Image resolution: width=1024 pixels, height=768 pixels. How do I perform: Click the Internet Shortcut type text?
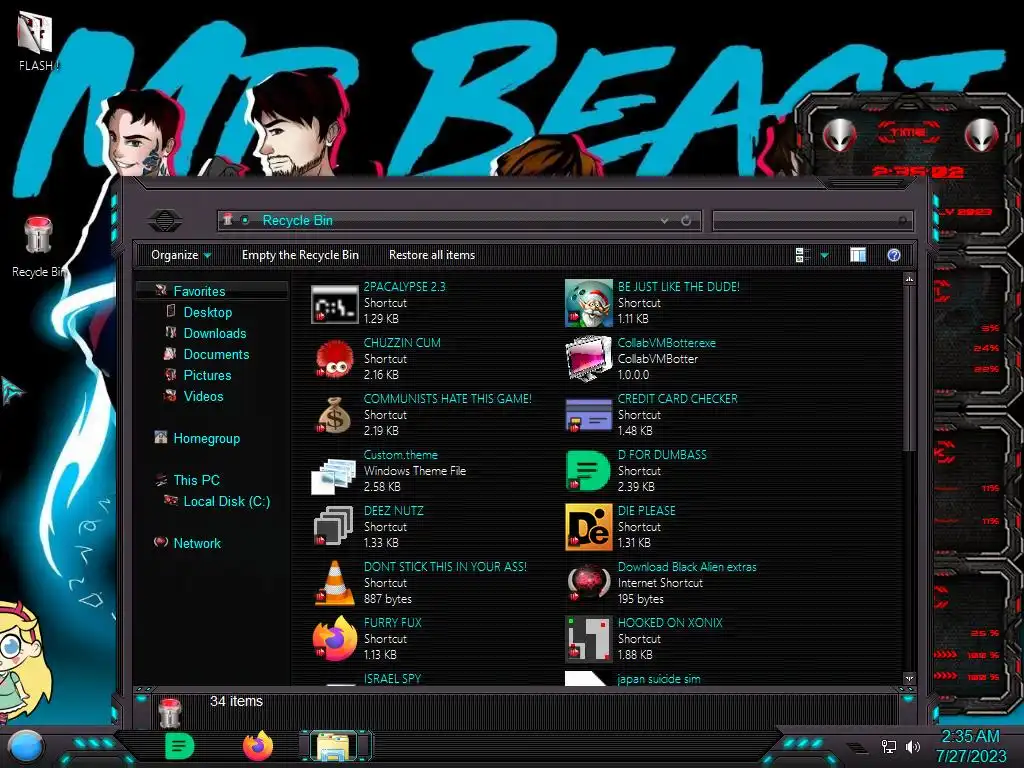660,583
